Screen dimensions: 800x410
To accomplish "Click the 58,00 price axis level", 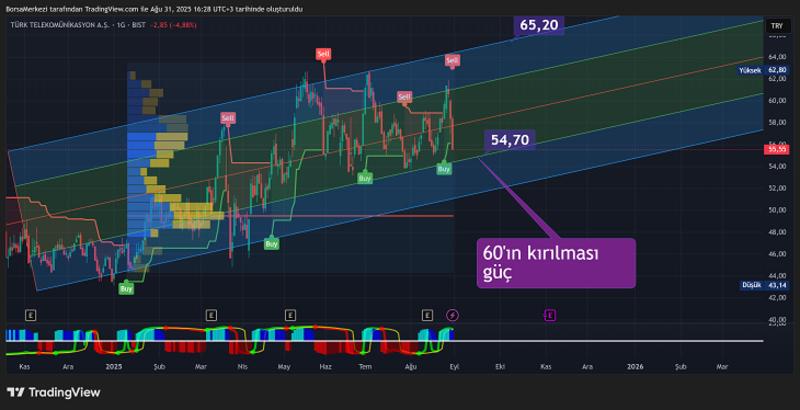I will click(777, 122).
